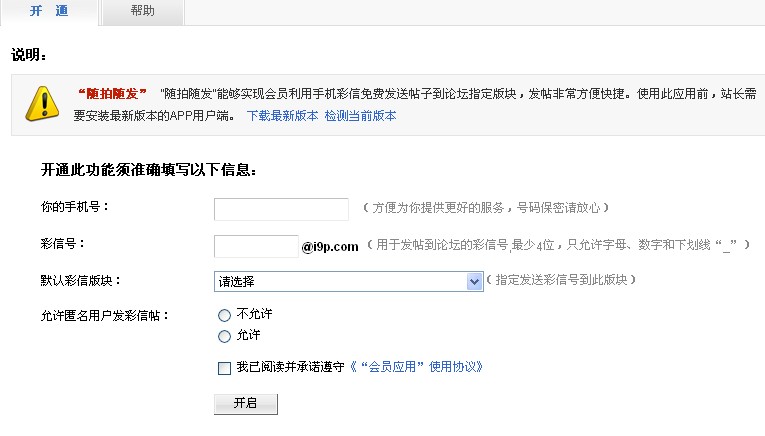The height and width of the screenshot is (436, 765).
Task: Open the 检测当前版本 link
Action: [x=361, y=116]
